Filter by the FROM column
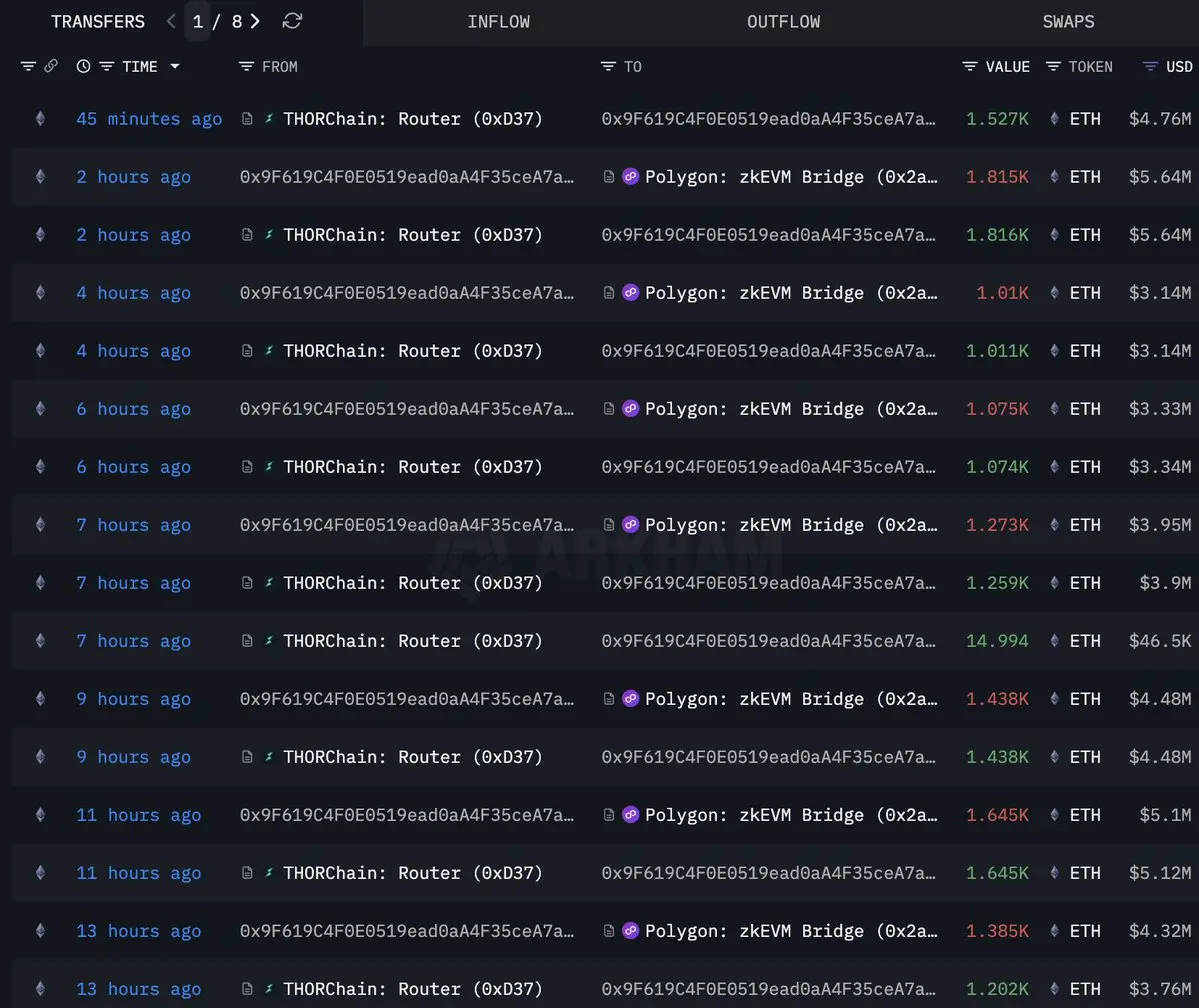1199x1008 pixels. point(246,67)
